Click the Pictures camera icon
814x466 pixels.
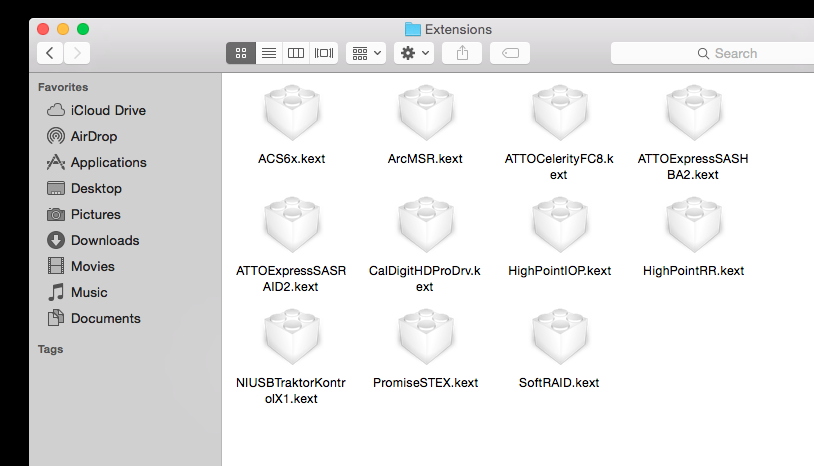(56, 214)
